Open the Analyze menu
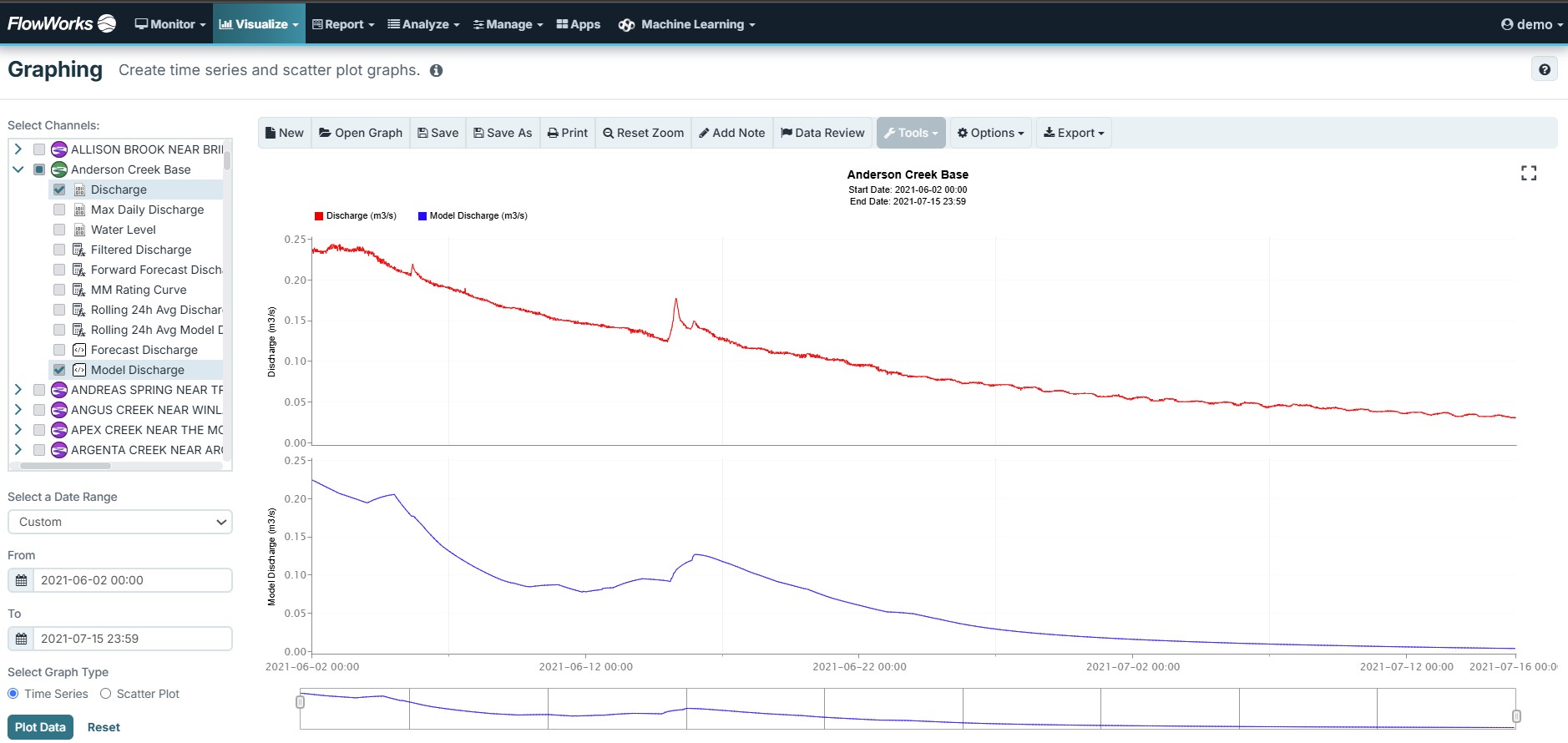 point(423,24)
